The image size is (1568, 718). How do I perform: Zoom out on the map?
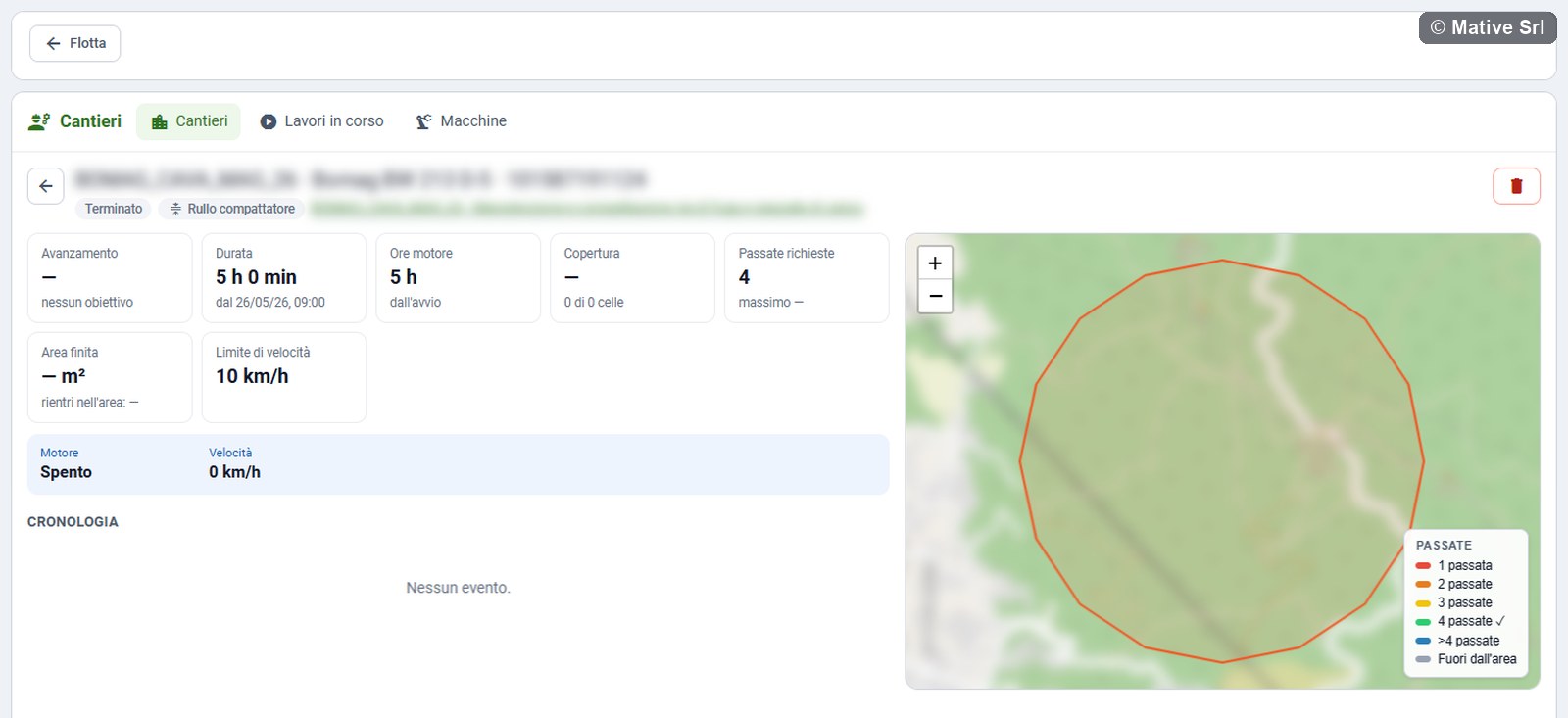(x=935, y=296)
